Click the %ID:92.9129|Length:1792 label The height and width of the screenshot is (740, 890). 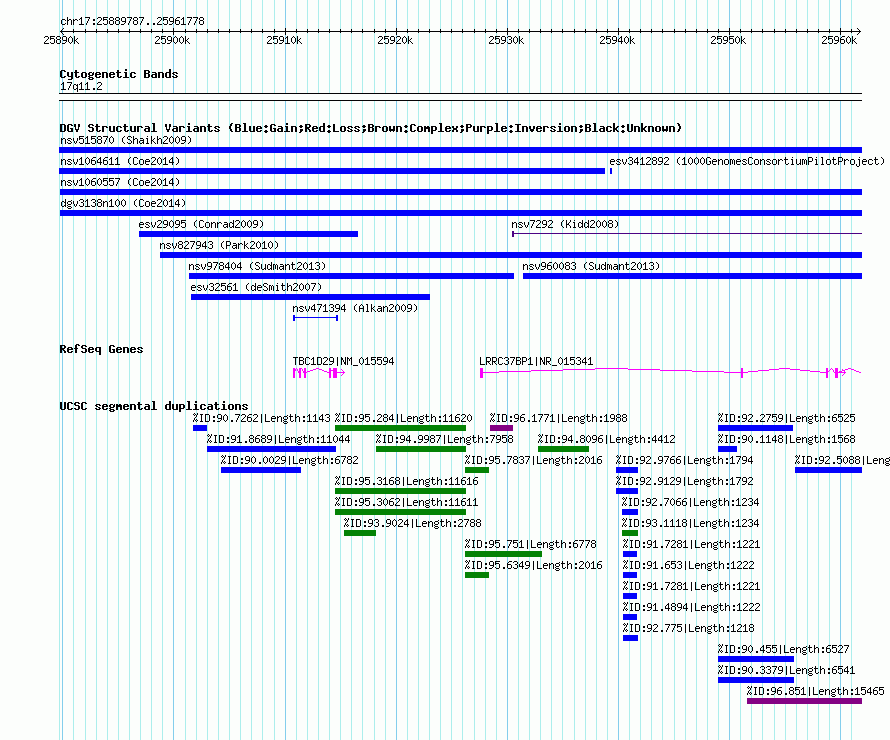[x=685, y=481]
